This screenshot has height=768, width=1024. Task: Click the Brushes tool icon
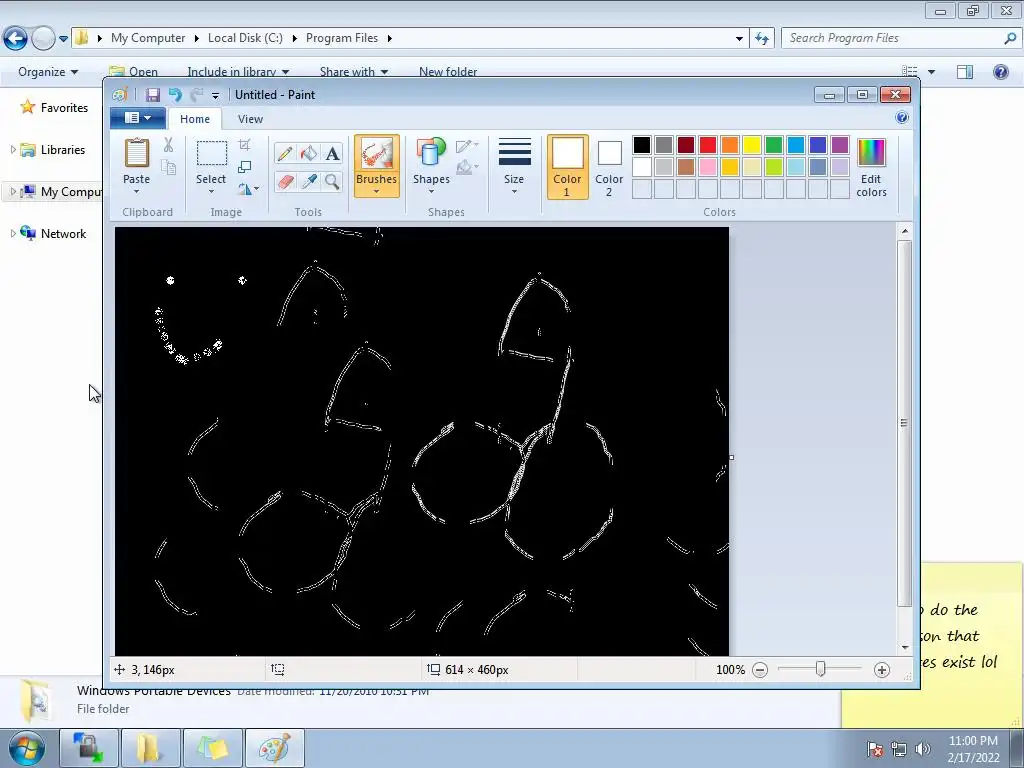[376, 153]
